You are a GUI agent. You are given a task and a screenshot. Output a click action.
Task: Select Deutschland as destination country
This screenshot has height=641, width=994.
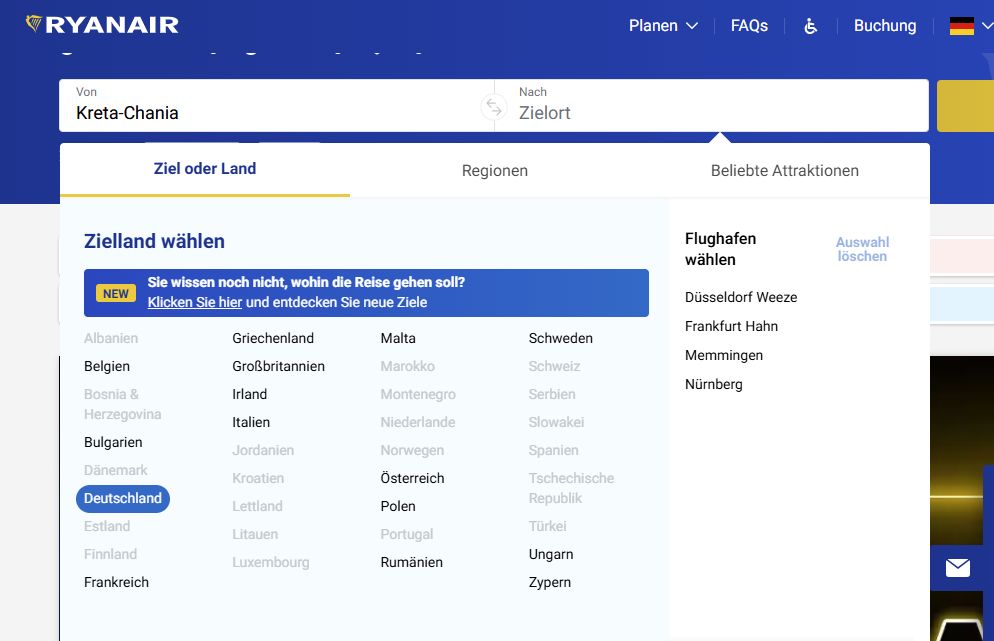click(123, 498)
